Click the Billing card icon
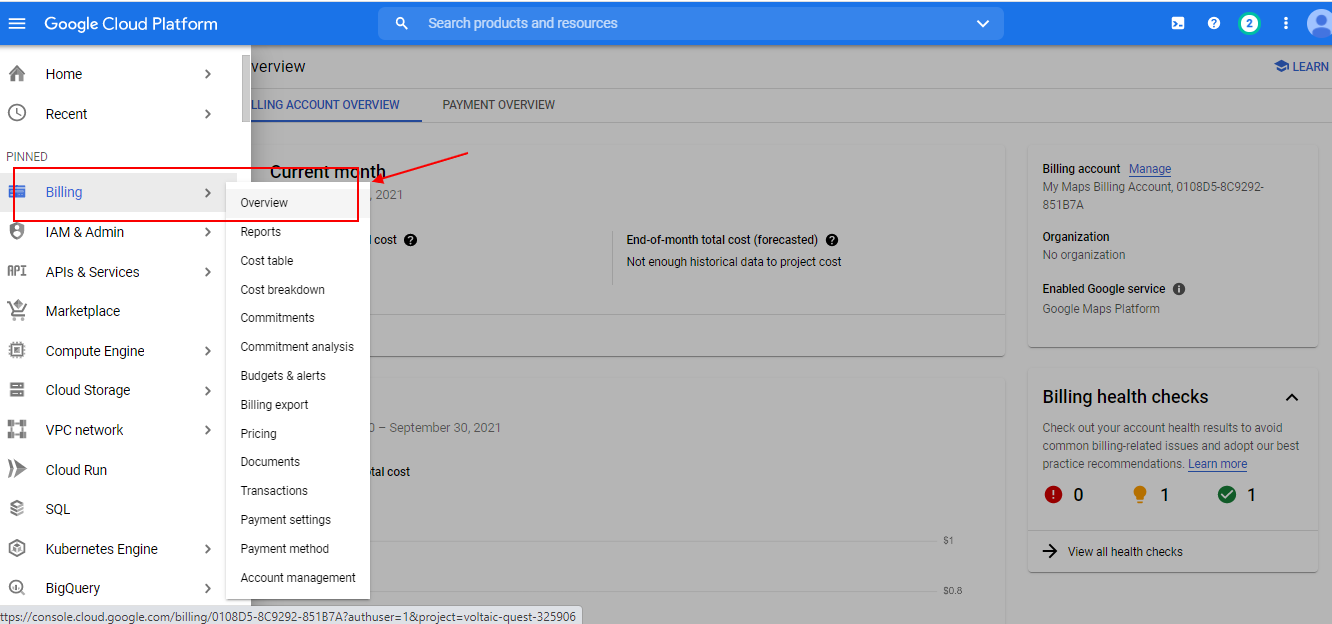This screenshot has height=624, width=1332. [17, 192]
